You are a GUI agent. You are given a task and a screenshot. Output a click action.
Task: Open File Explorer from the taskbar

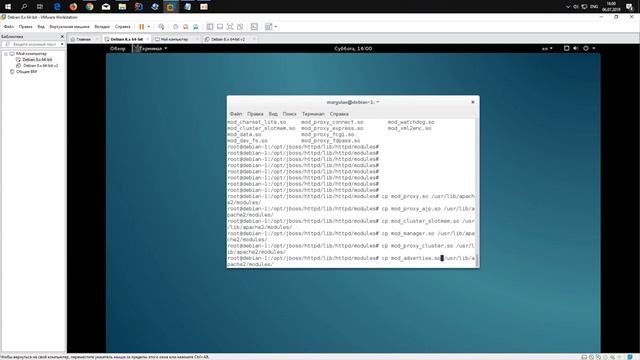pos(122,7)
